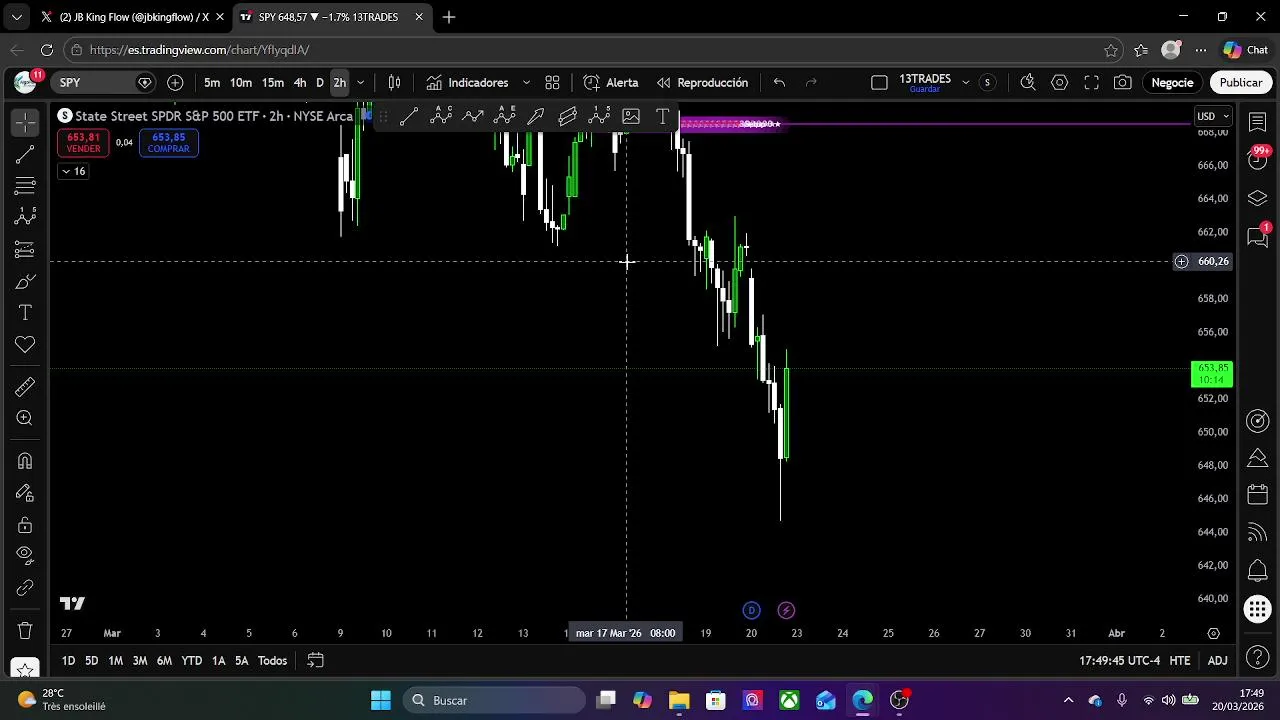Image resolution: width=1280 pixels, height=720 pixels.
Task: Open Indicadores panel
Action: pos(467,83)
